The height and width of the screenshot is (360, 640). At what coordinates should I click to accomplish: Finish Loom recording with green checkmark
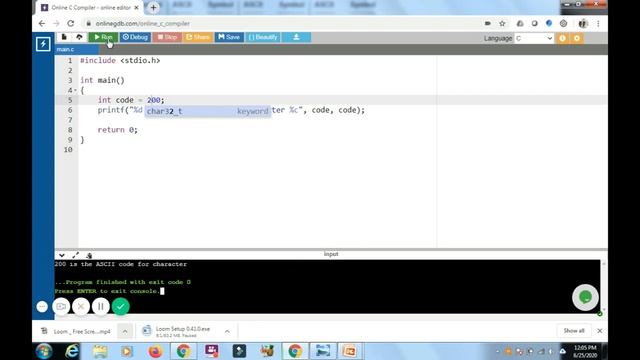pyautogui.click(x=120, y=307)
